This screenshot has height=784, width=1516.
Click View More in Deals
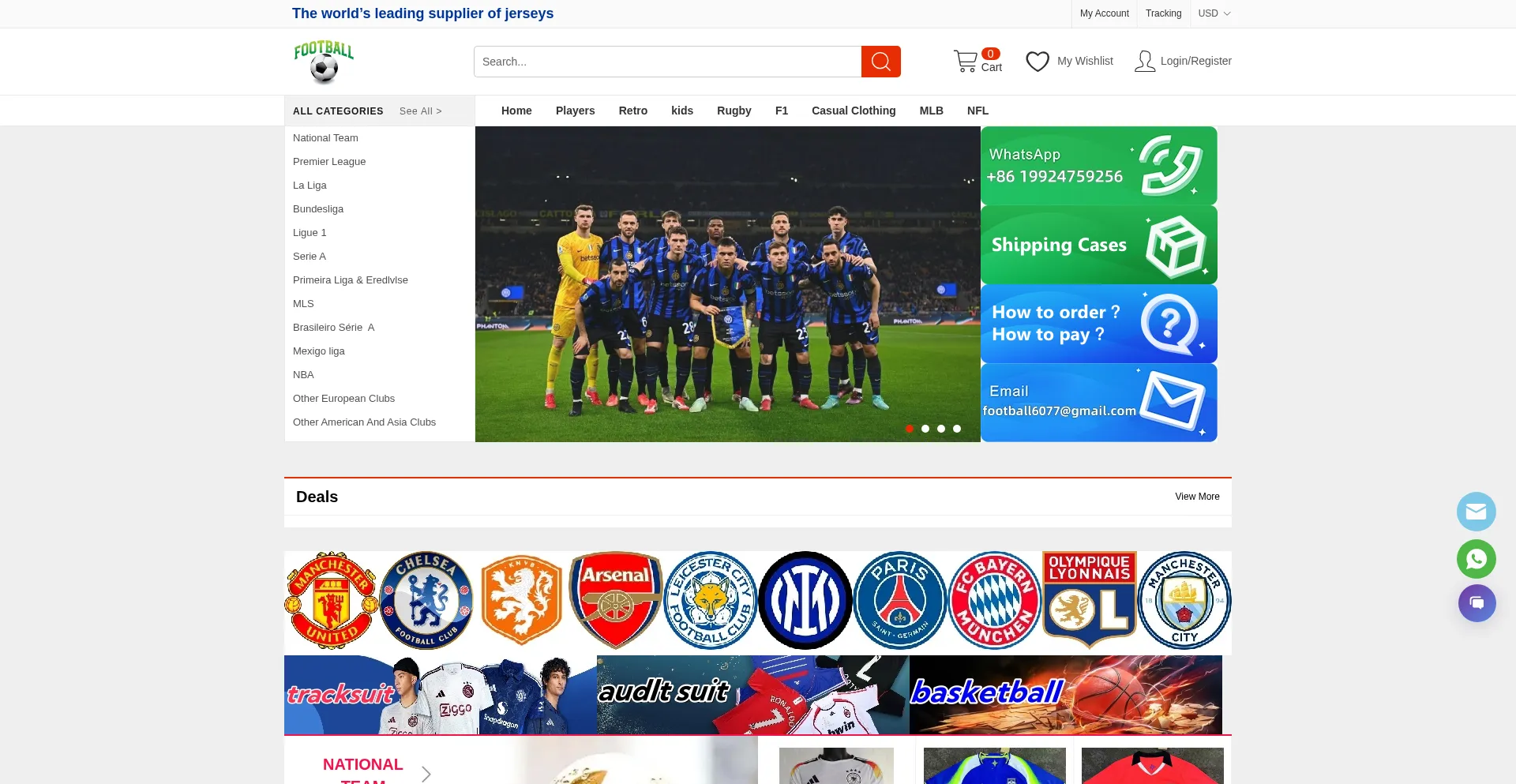click(1196, 497)
